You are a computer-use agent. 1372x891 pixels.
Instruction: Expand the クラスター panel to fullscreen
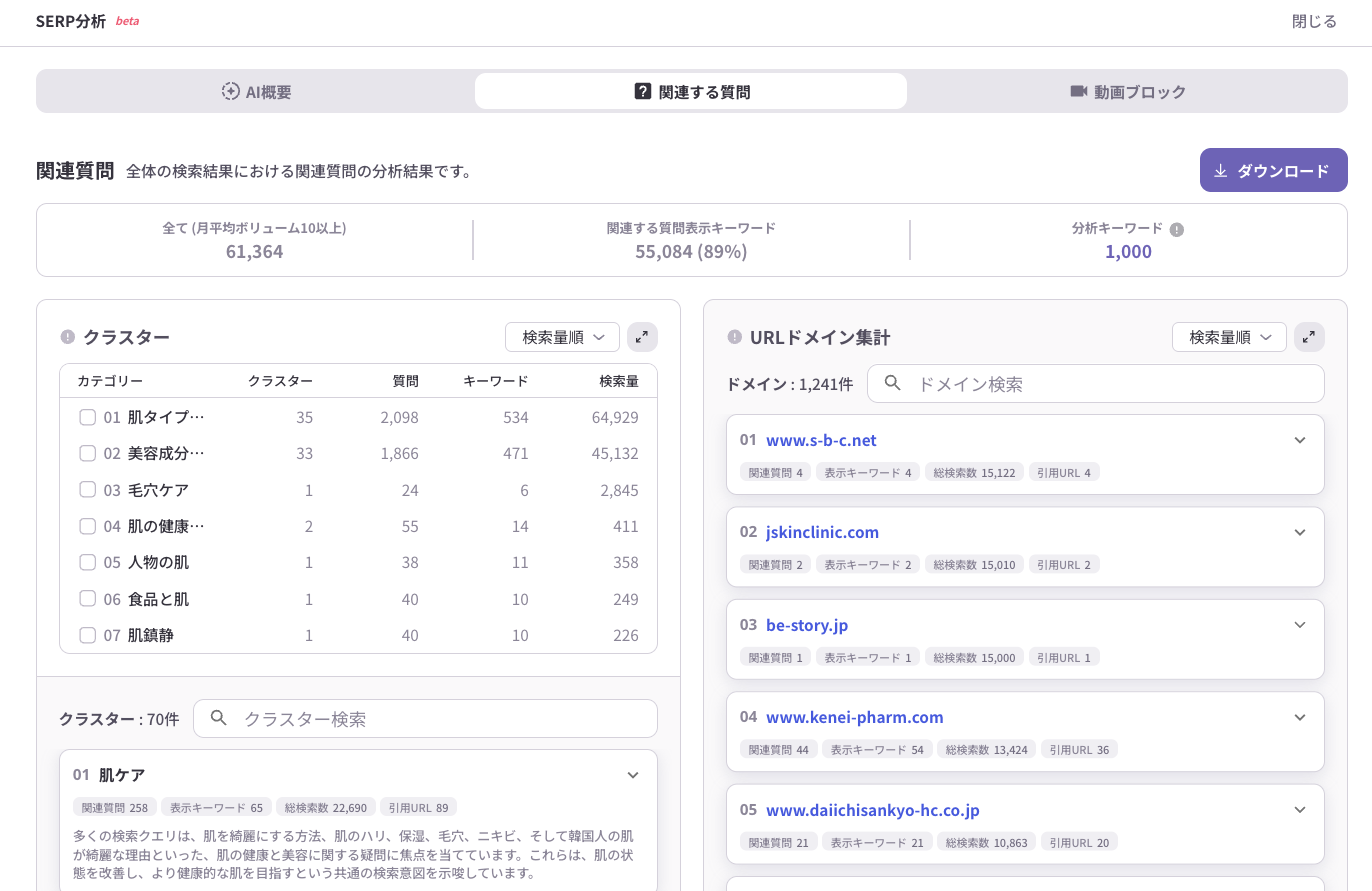[642, 337]
